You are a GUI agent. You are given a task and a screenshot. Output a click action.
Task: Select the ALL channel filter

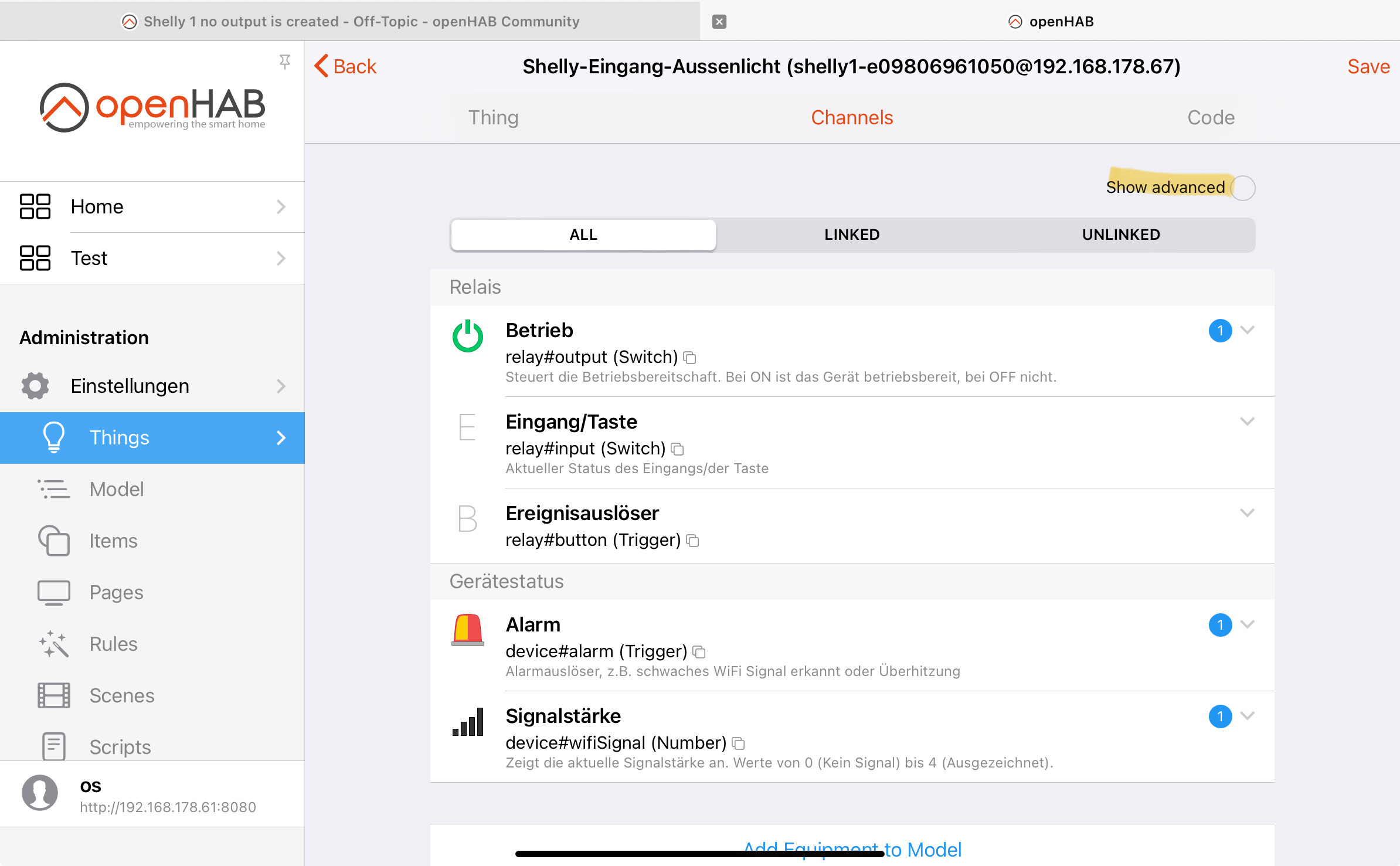583,235
